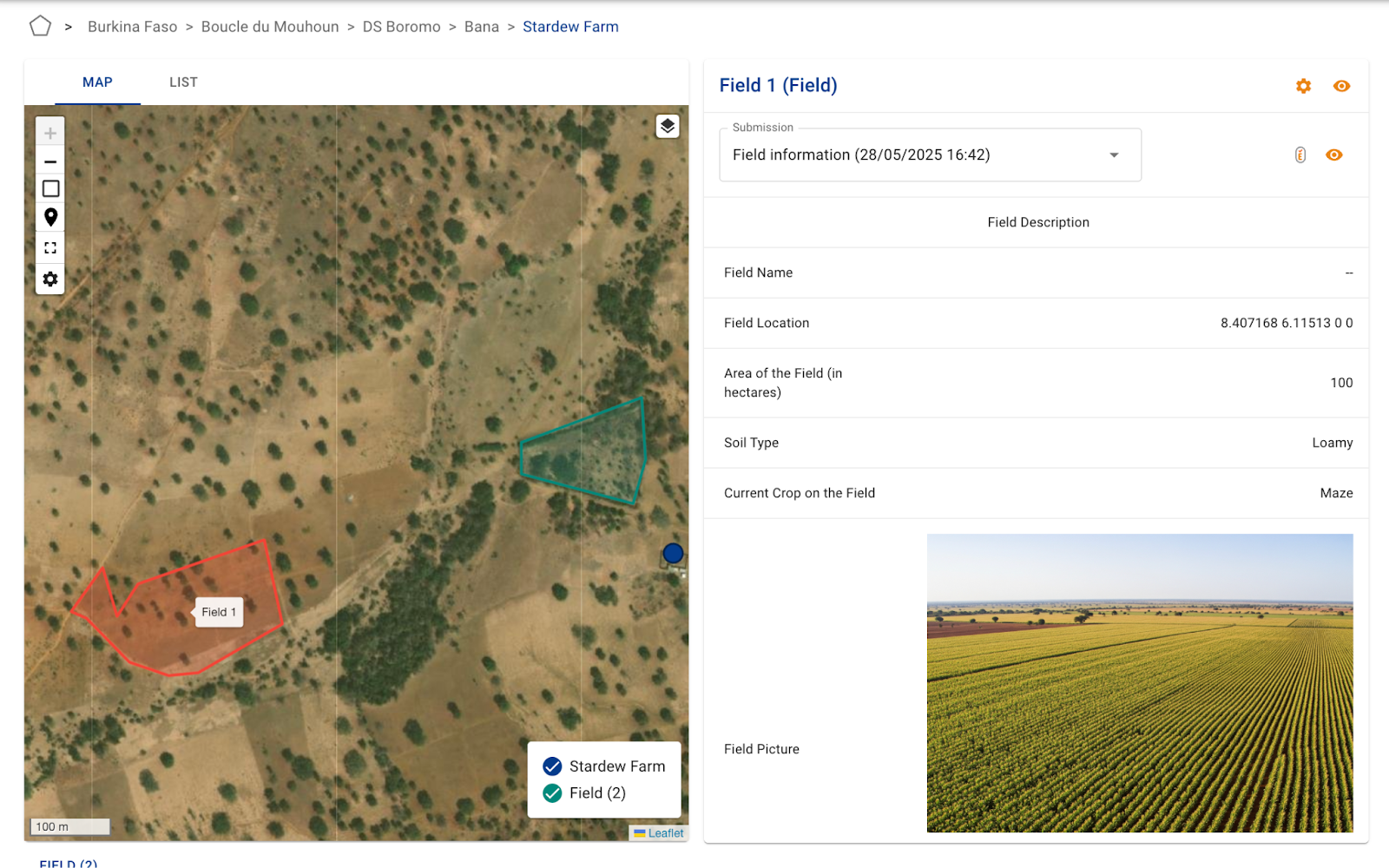
Task: Toggle Field 1 visibility eye icon
Action: [1341, 86]
